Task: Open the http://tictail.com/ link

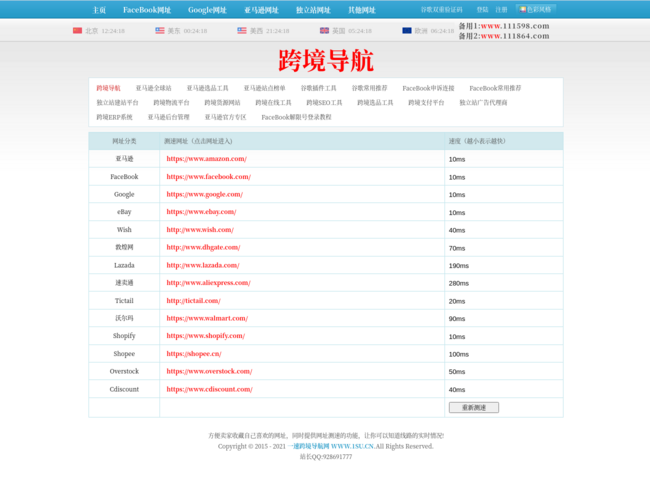Action: 193,301
